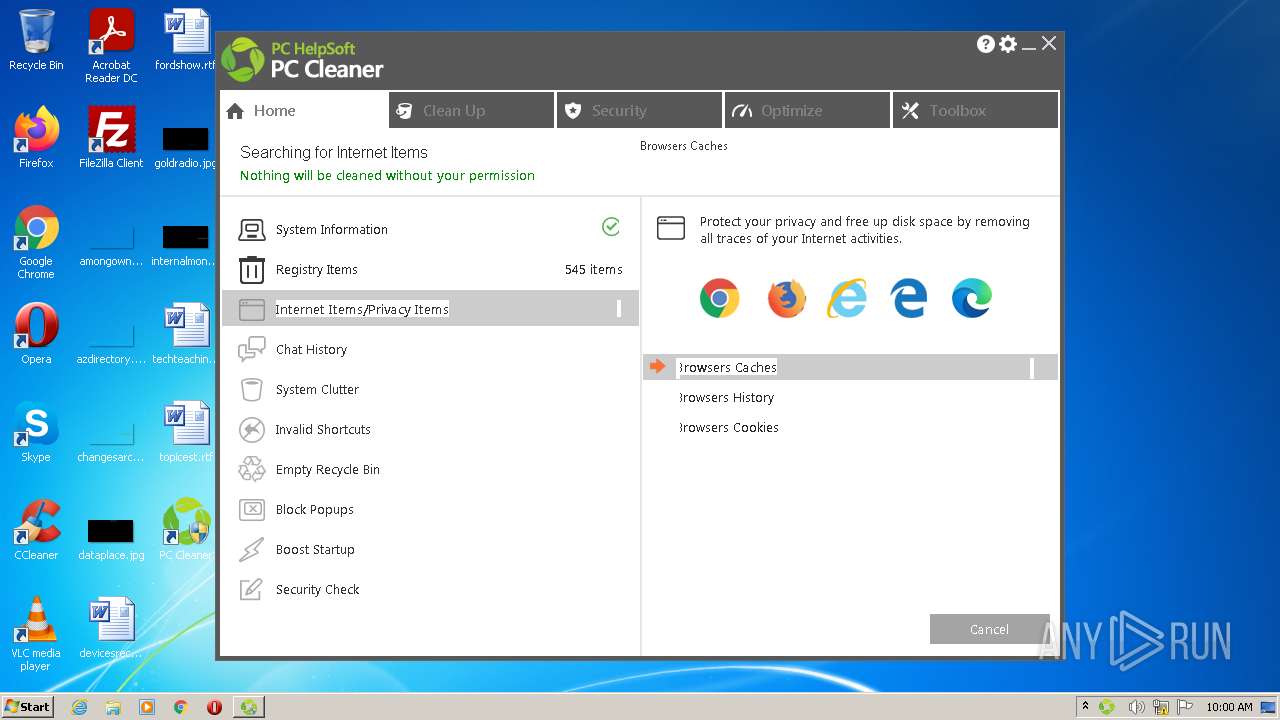Open Windows Explorer from the taskbar
The height and width of the screenshot is (720, 1280).
(x=113, y=707)
